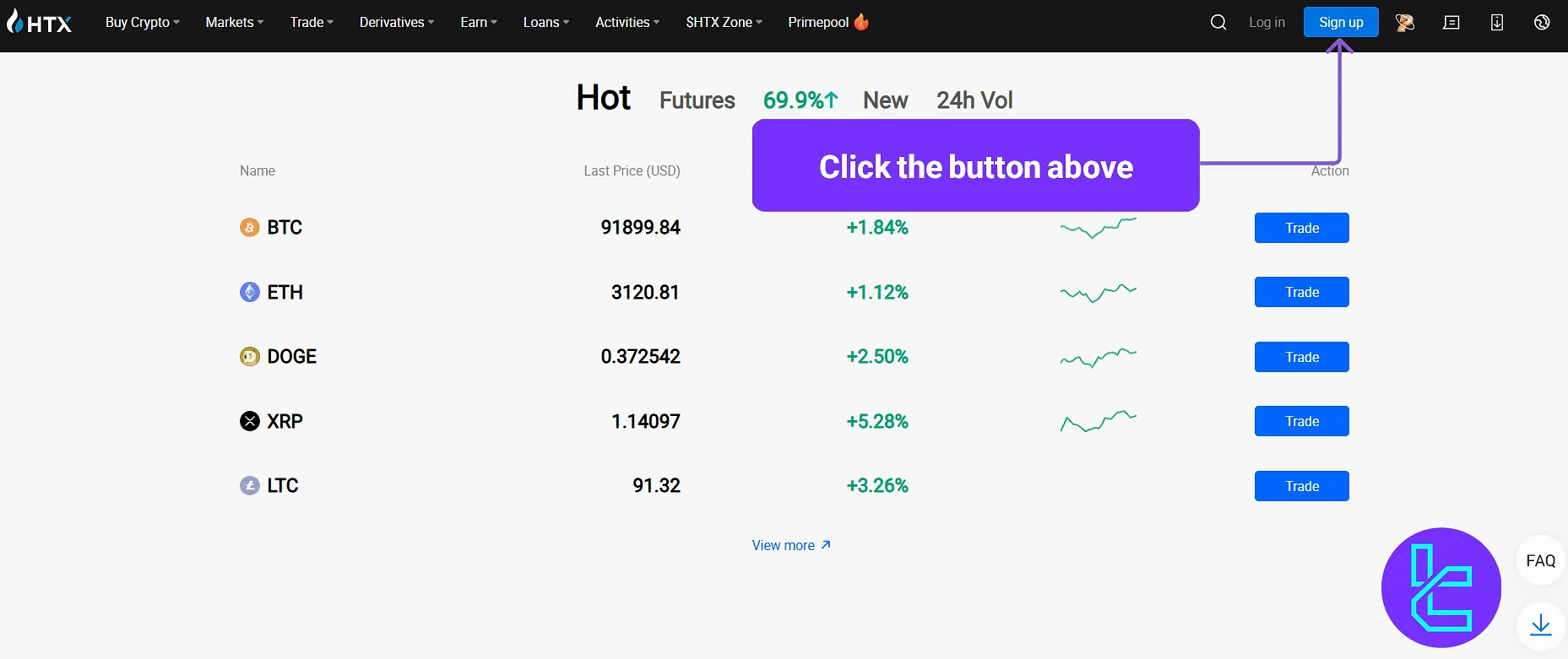Viewport: 1568px width, 659px height.
Task: Select the 24h Vol tab
Action: click(974, 100)
